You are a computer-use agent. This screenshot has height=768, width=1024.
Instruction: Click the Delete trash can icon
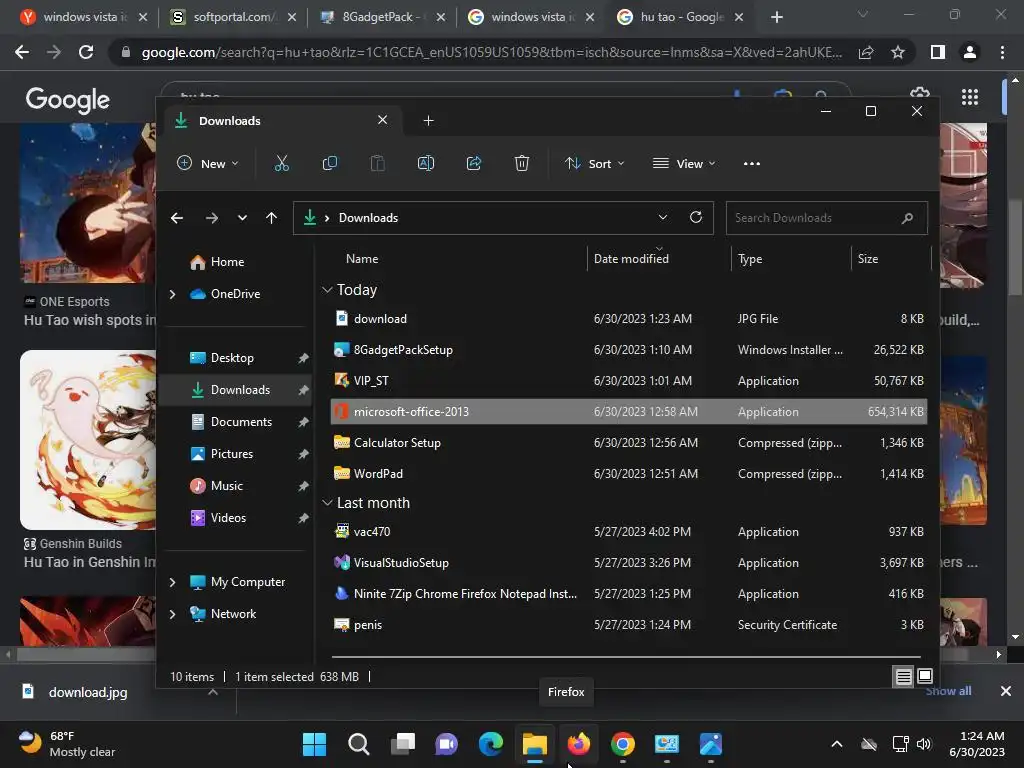click(521, 163)
